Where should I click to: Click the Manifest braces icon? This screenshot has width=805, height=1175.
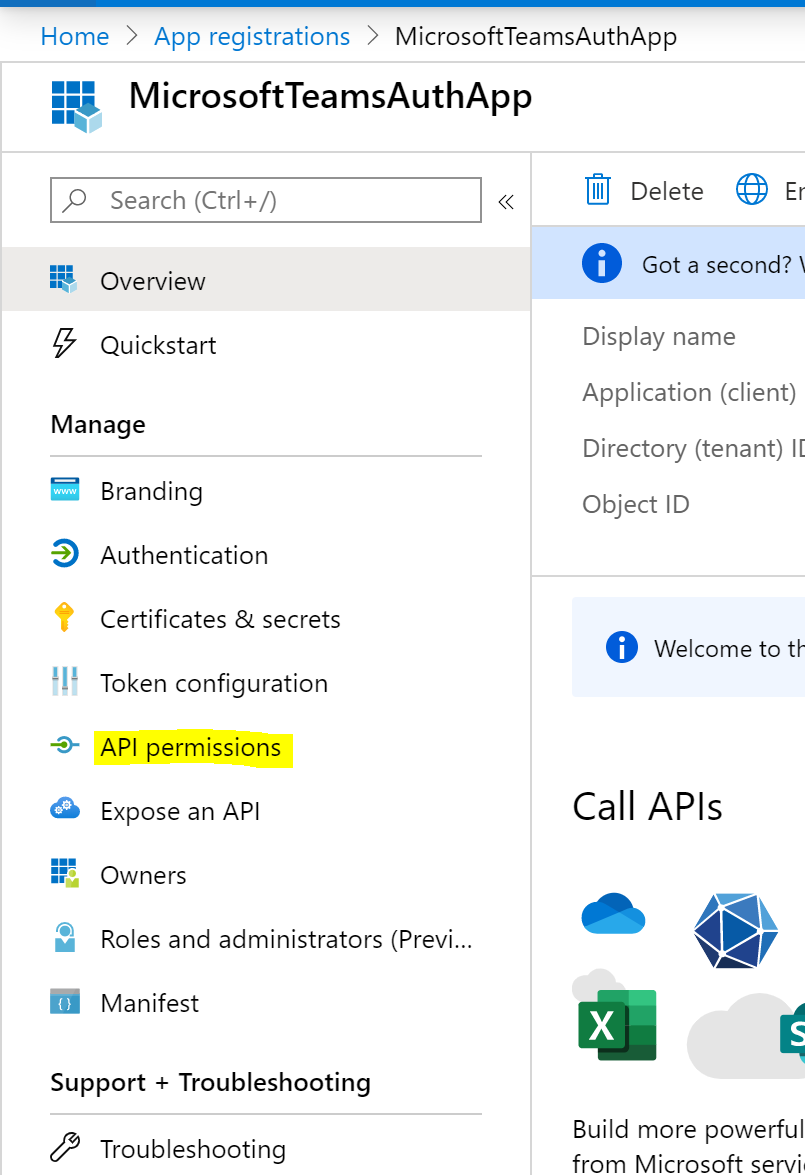click(x=64, y=1002)
